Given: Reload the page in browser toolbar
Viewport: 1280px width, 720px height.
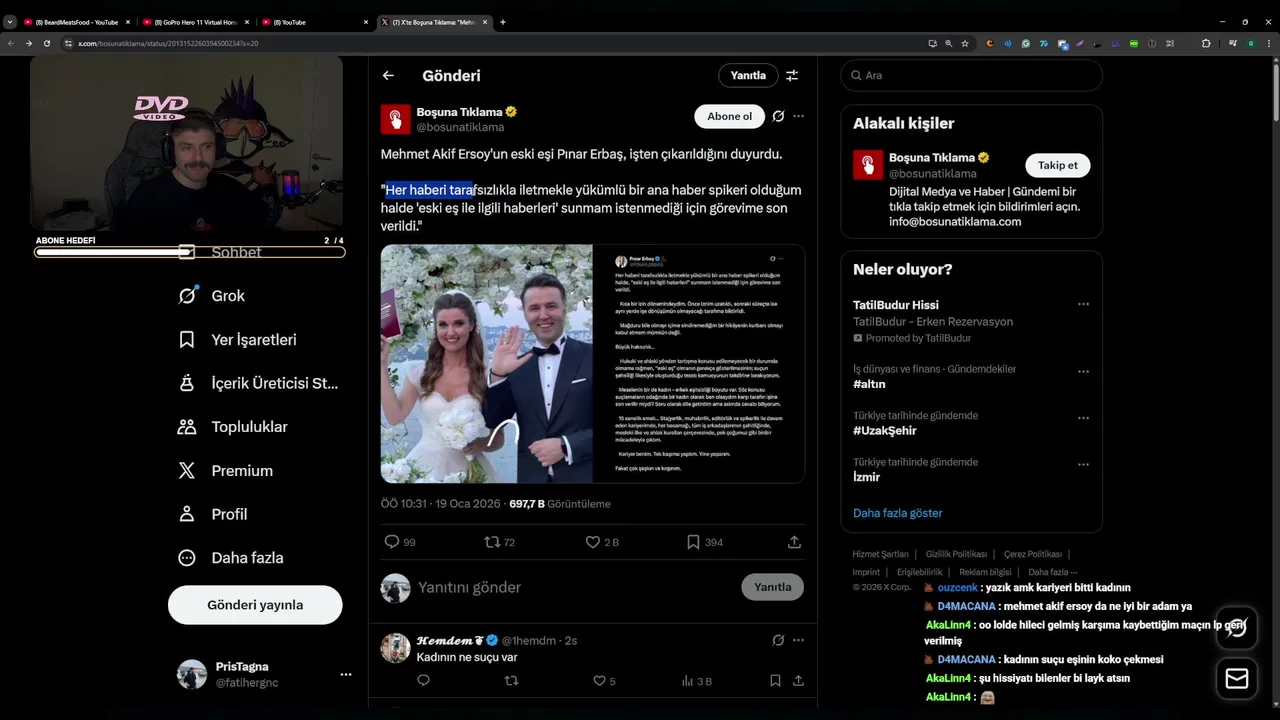Looking at the screenshot, I should (x=46, y=43).
